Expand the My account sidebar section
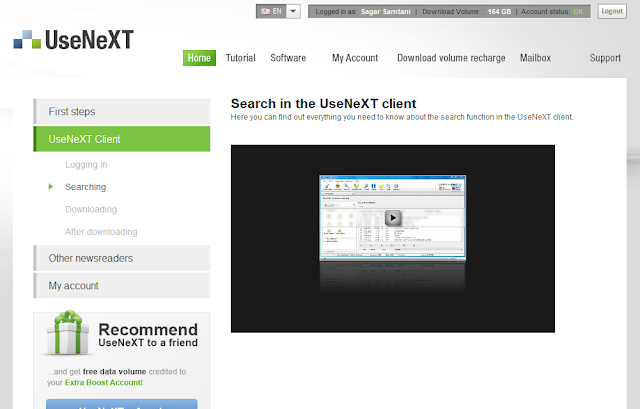This screenshot has width=640, height=409. pos(122,285)
